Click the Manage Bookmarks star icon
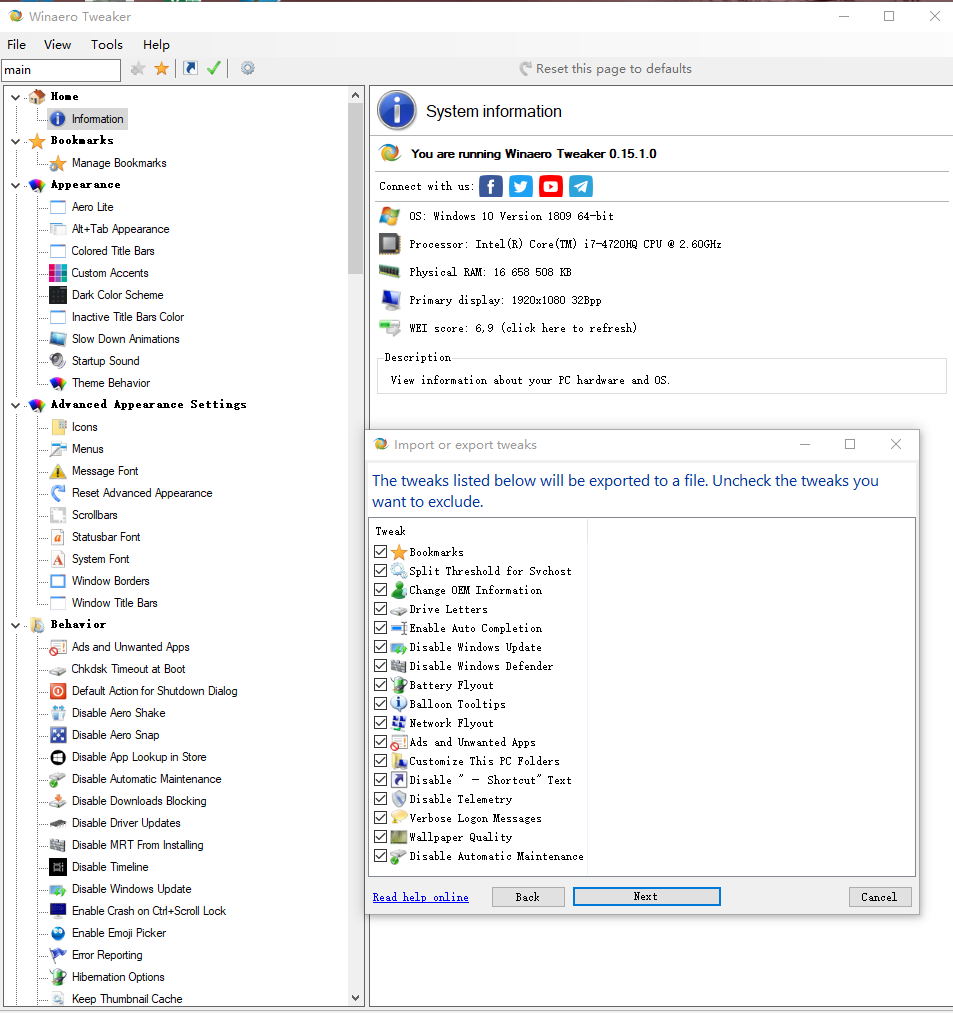953x1013 pixels. pos(58,163)
